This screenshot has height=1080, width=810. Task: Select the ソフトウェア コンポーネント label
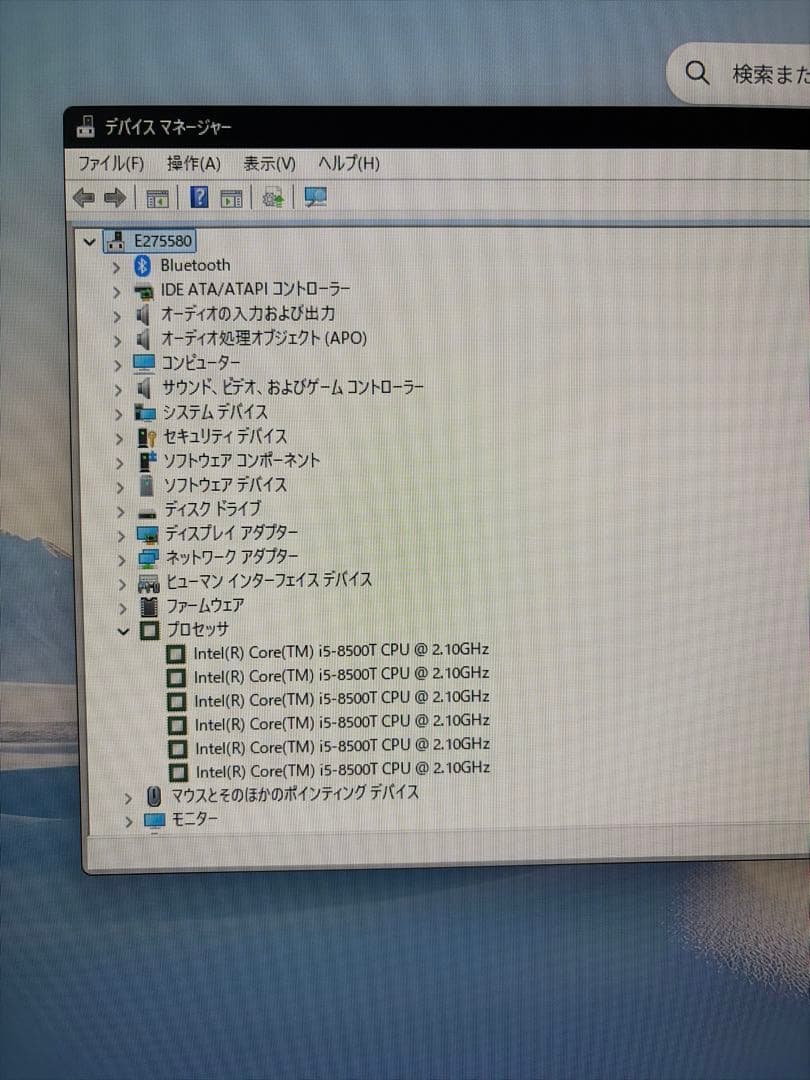click(x=242, y=460)
